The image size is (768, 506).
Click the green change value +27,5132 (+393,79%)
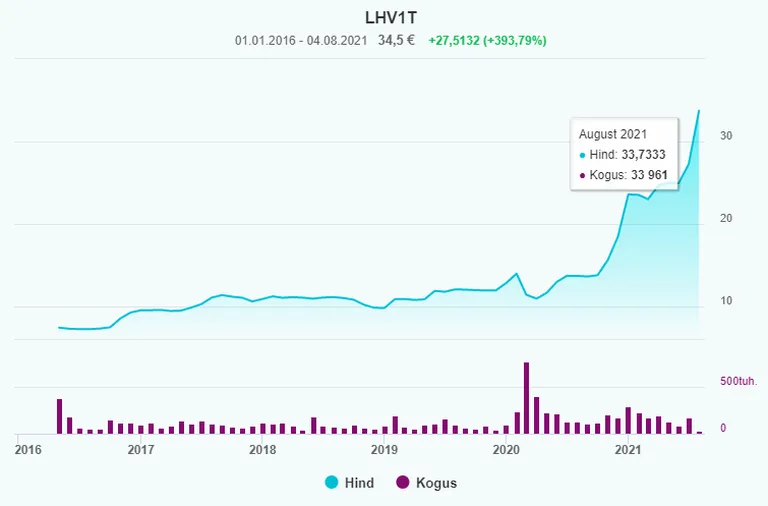point(487,41)
